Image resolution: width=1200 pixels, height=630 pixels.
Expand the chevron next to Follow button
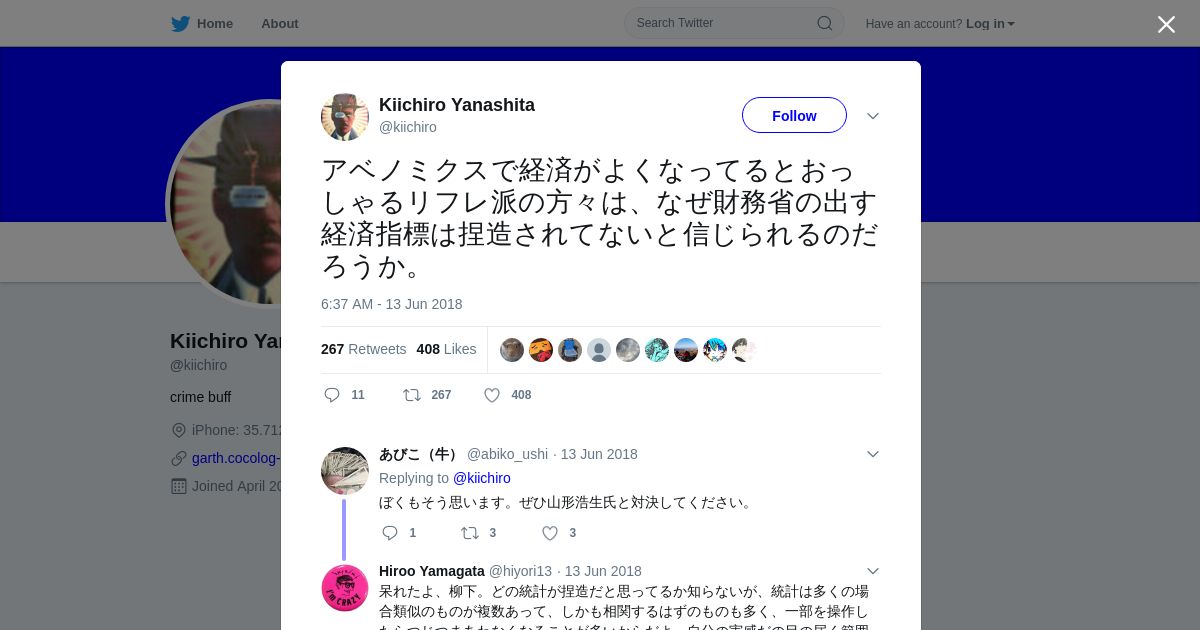[873, 116]
